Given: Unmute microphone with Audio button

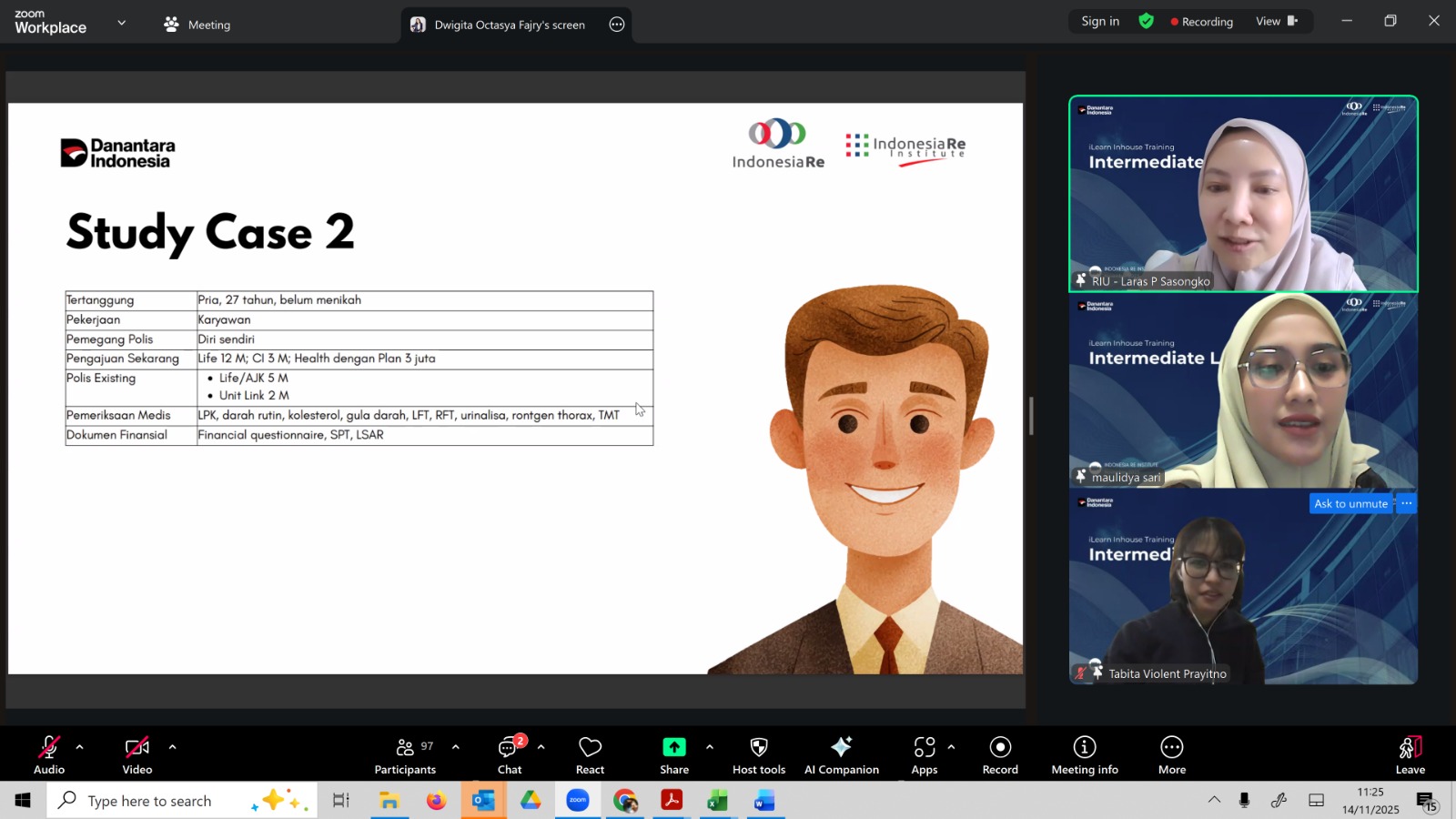Looking at the screenshot, I should [x=49, y=748].
